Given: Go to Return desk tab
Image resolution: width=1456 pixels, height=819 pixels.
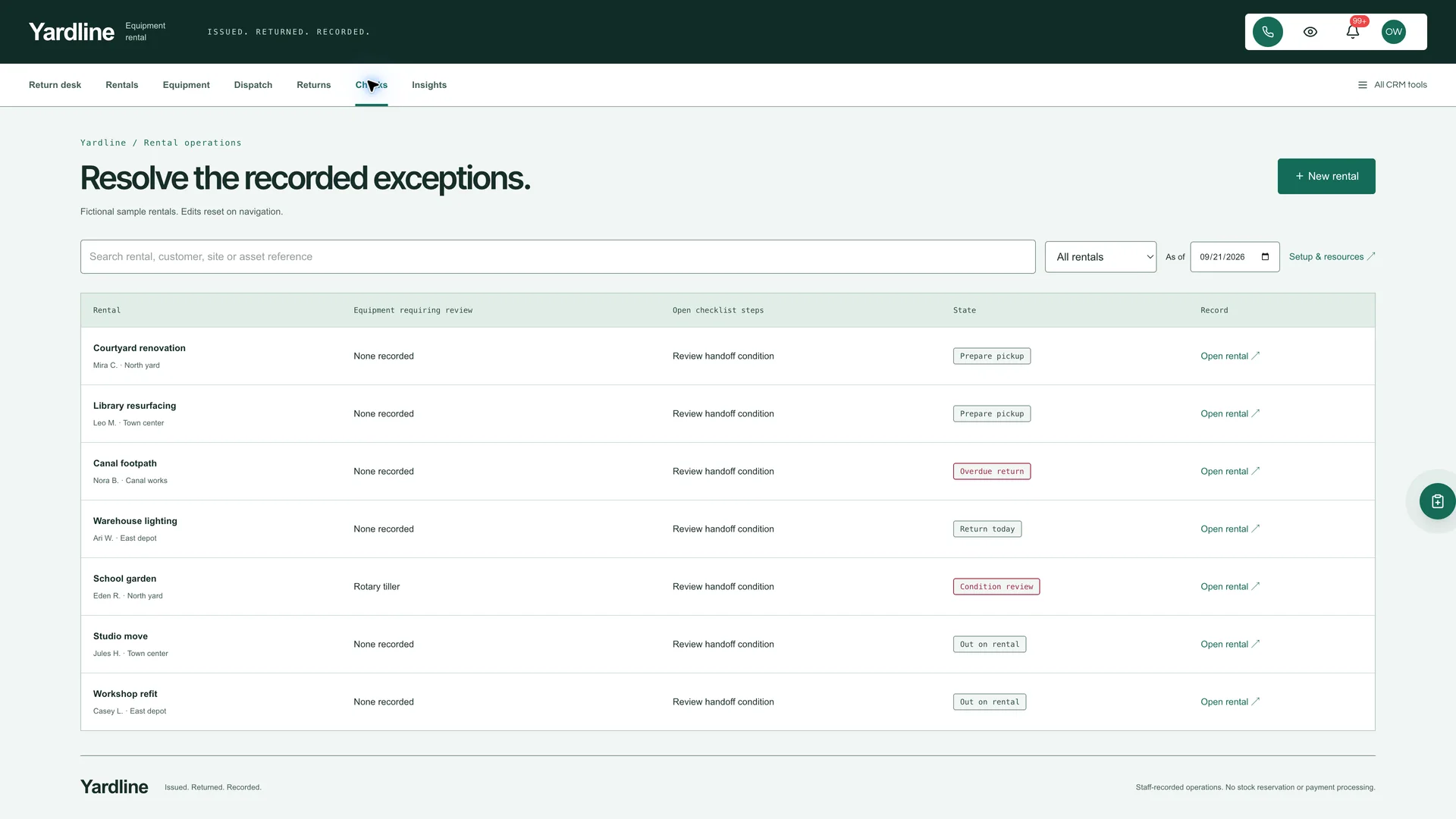Looking at the screenshot, I should pos(55,85).
